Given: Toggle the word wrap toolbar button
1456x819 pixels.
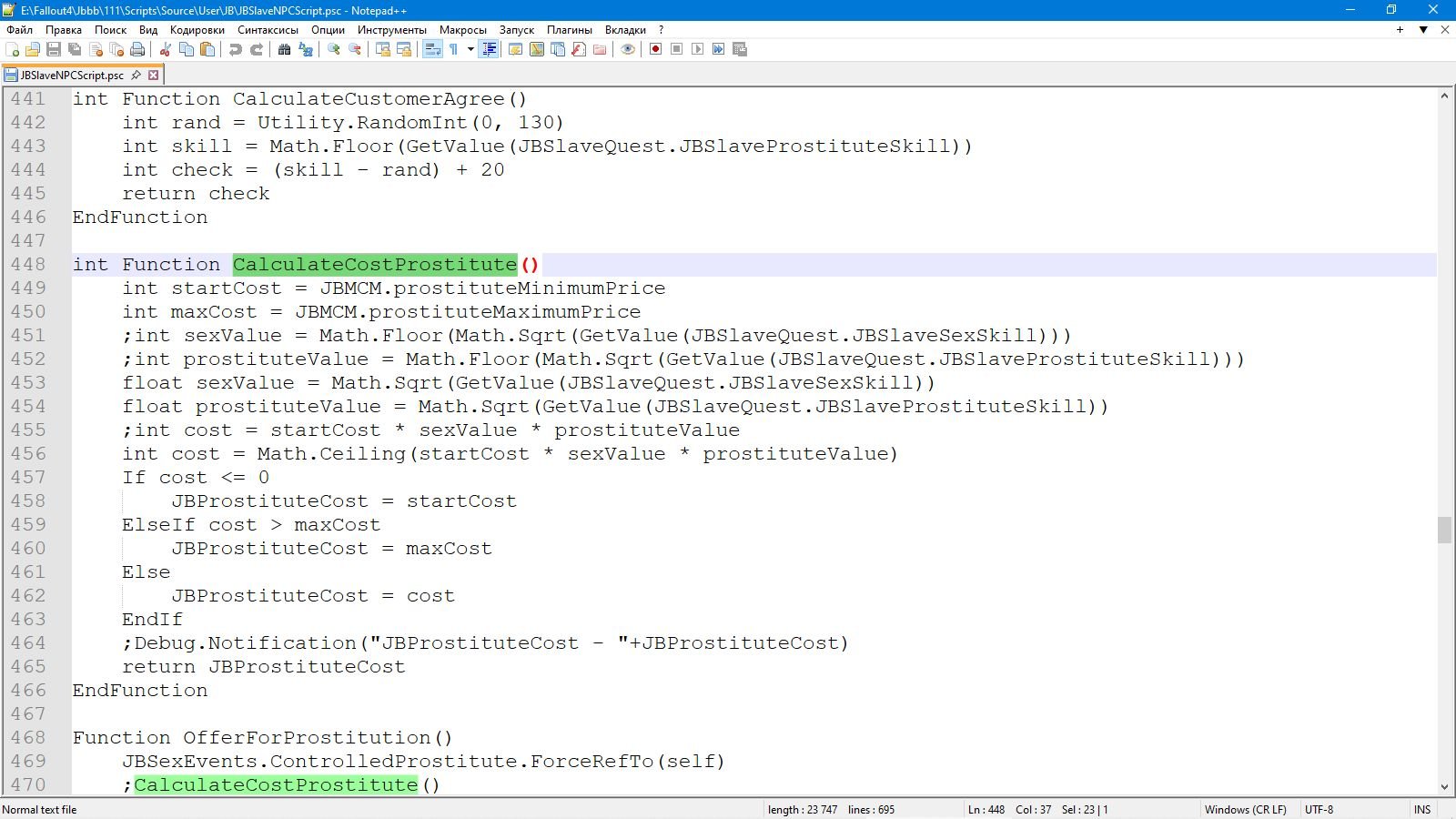Looking at the screenshot, I should pos(432,49).
